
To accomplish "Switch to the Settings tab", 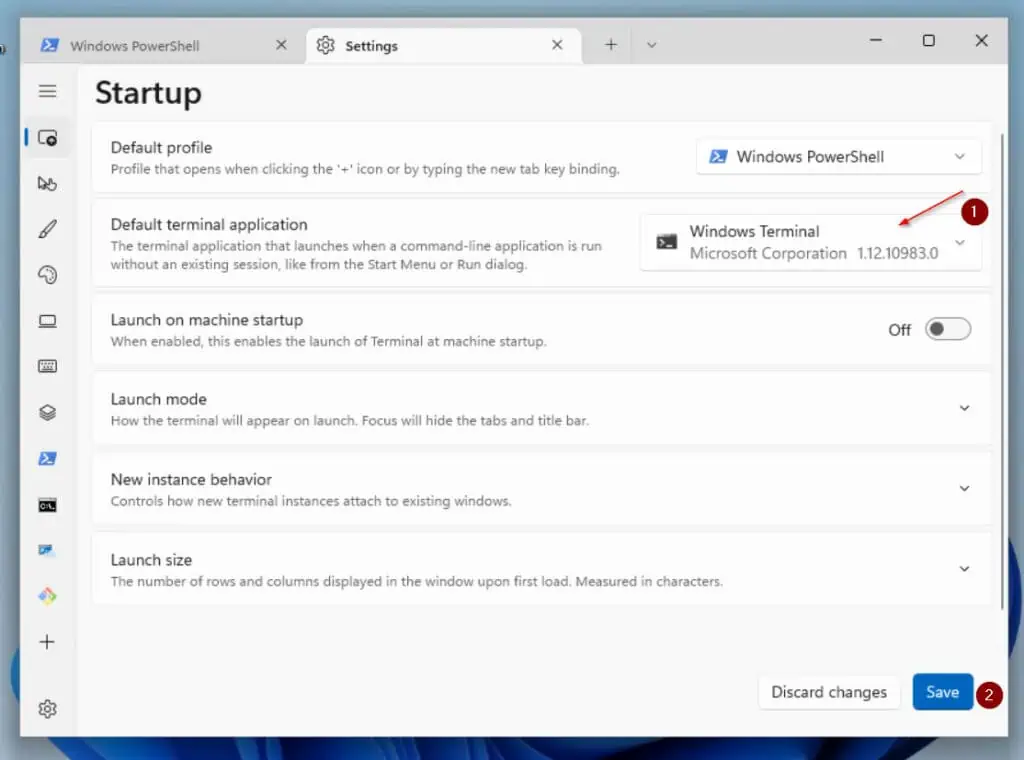I will (444, 46).
